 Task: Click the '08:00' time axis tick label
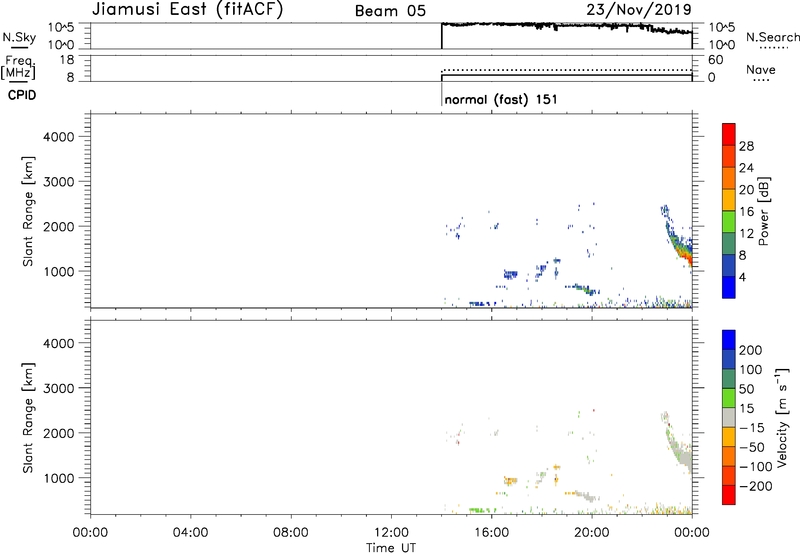[291, 533]
